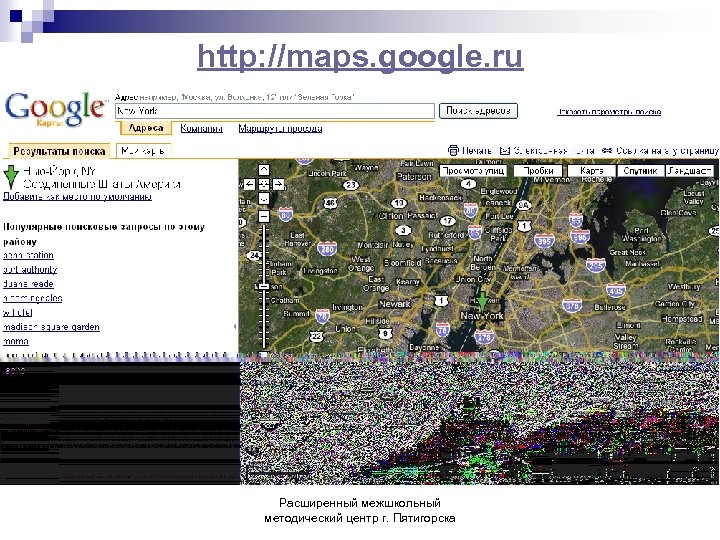The width and height of the screenshot is (720, 540).
Task: Select the Адреса tab
Action: tap(146, 128)
